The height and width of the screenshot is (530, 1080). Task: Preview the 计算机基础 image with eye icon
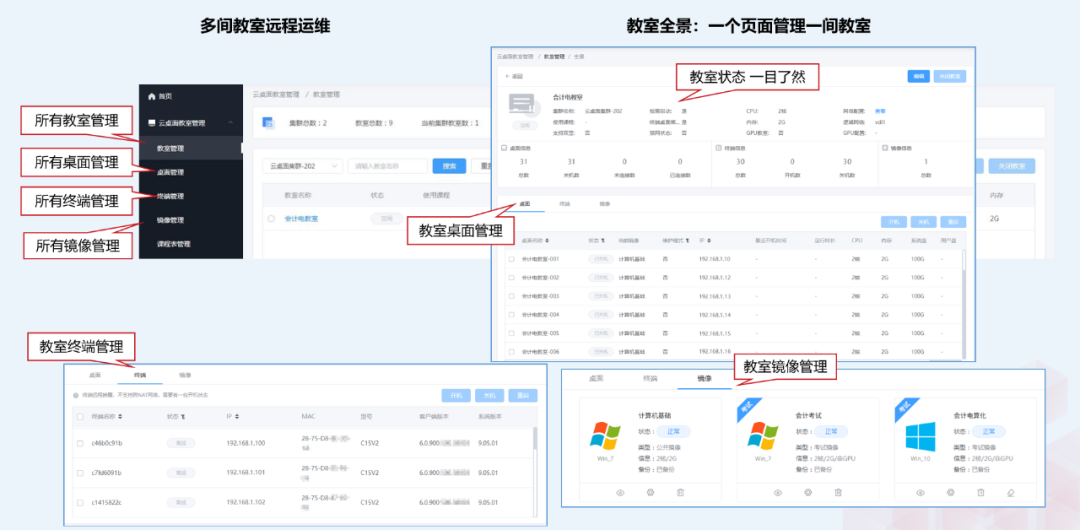(x=620, y=493)
